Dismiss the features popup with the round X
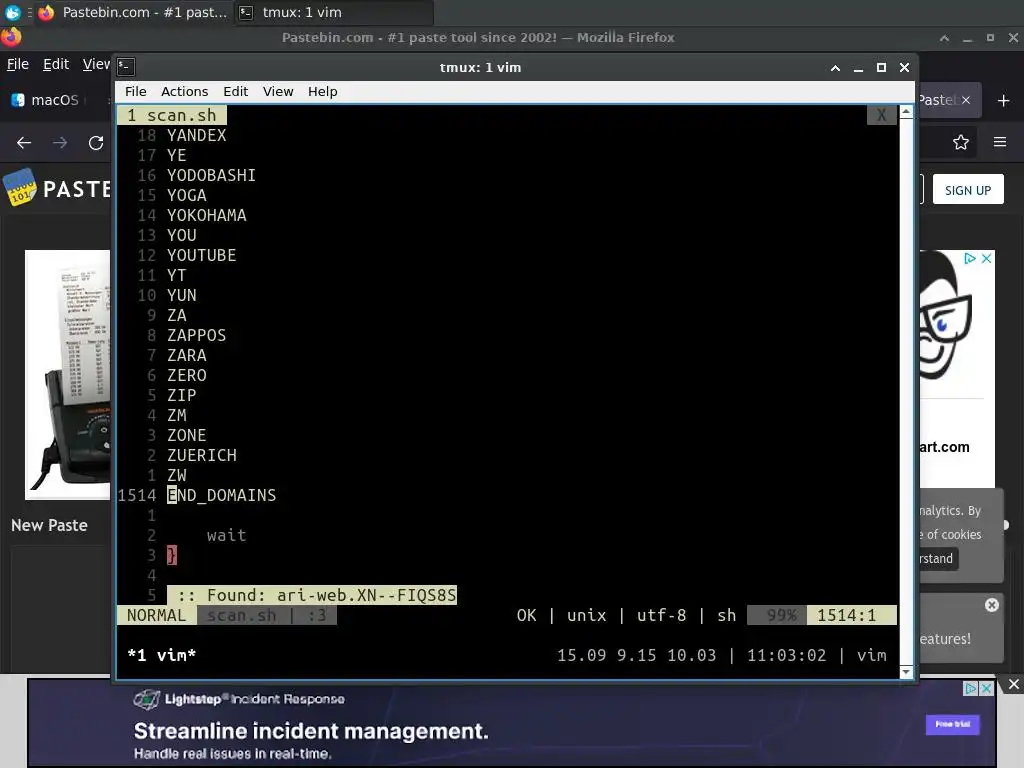Image resolution: width=1024 pixels, height=768 pixels. click(x=991, y=605)
